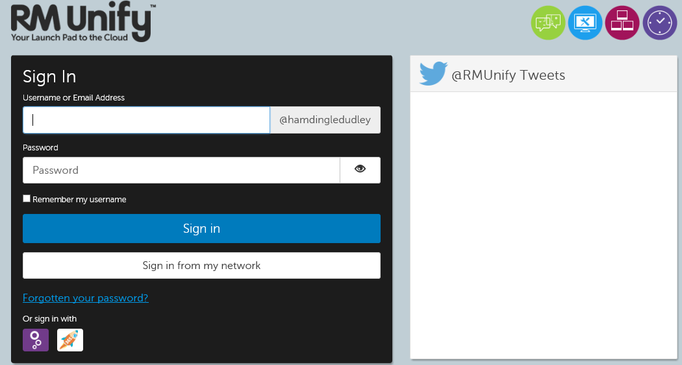Click the @hamdingledudley domain suffix
This screenshot has height=365, width=682.
pyautogui.click(x=325, y=120)
